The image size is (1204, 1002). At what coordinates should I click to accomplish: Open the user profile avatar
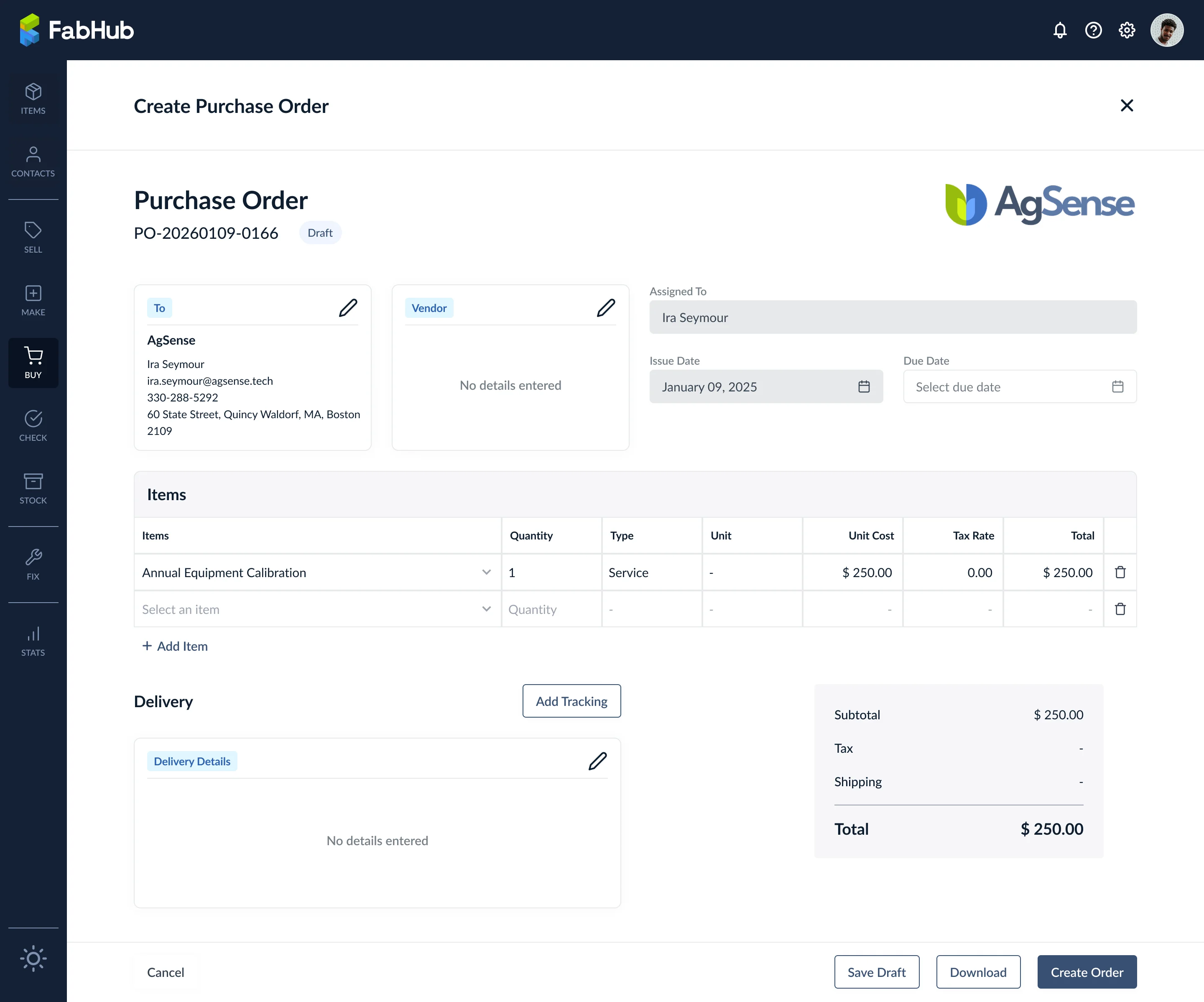[x=1167, y=30]
